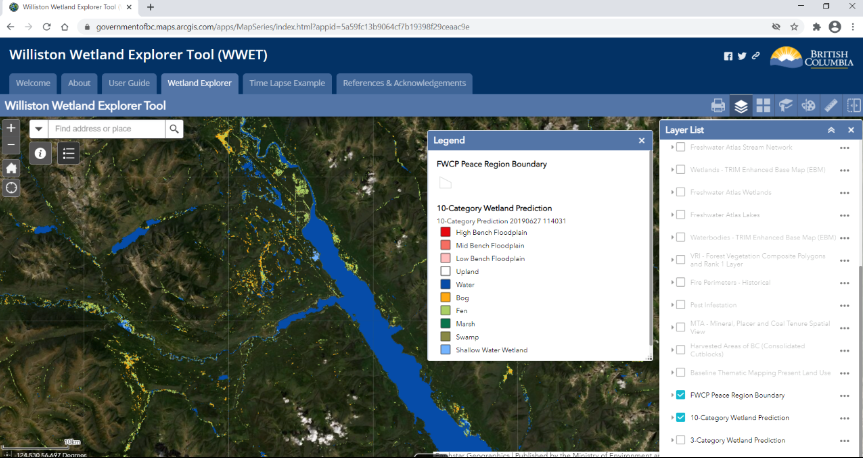Find my location on the map

11,188
